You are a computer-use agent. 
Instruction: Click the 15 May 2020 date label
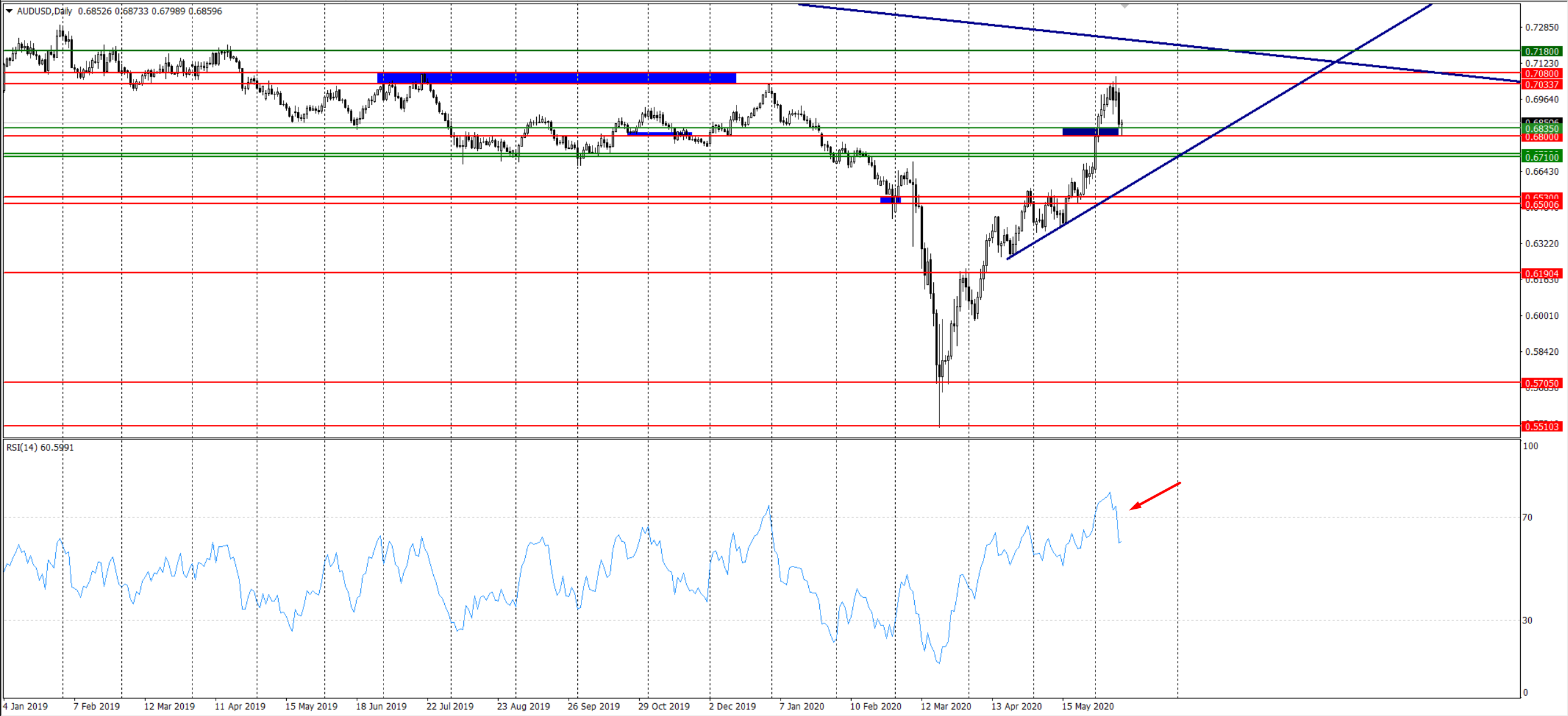pos(1087,706)
